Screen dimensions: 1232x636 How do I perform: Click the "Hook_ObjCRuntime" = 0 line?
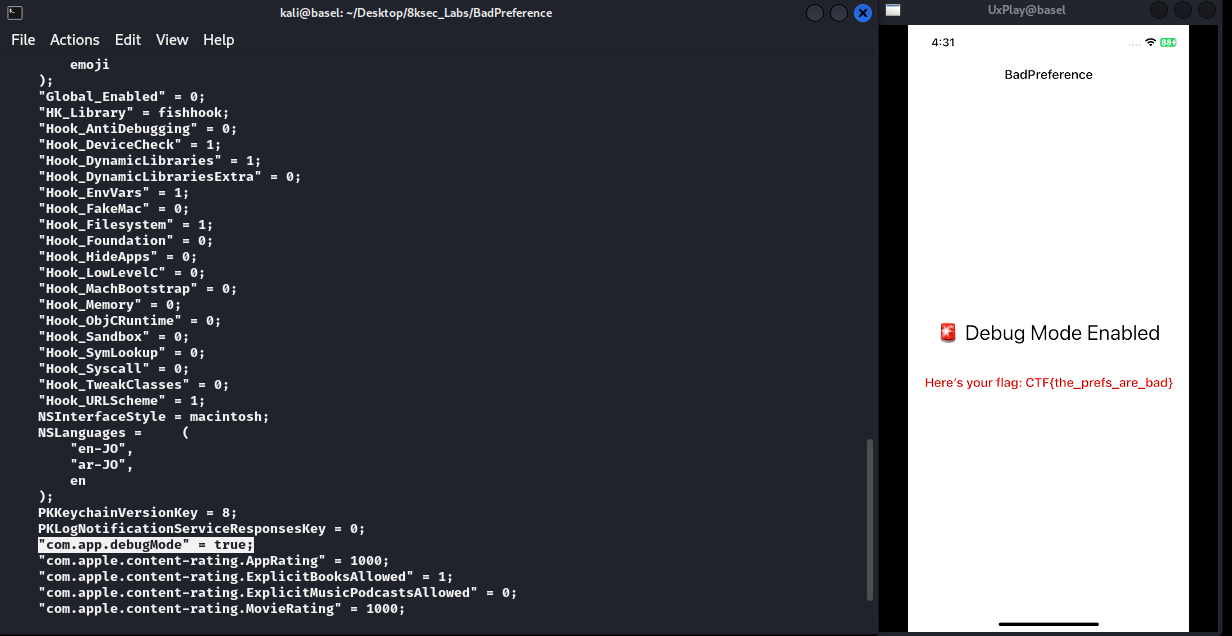pyautogui.click(x=129, y=321)
